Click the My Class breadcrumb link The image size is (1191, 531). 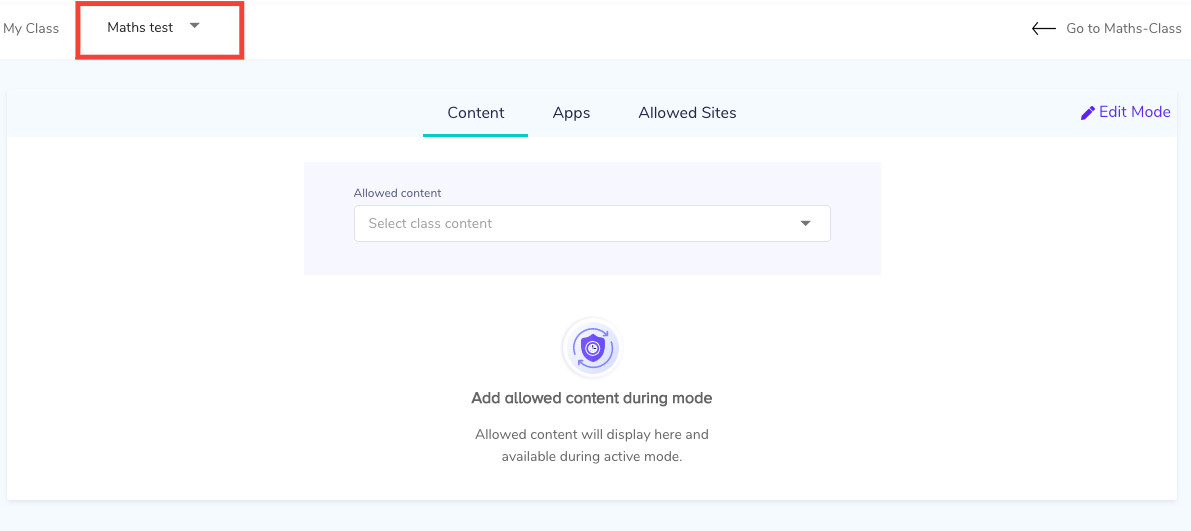tap(31, 29)
